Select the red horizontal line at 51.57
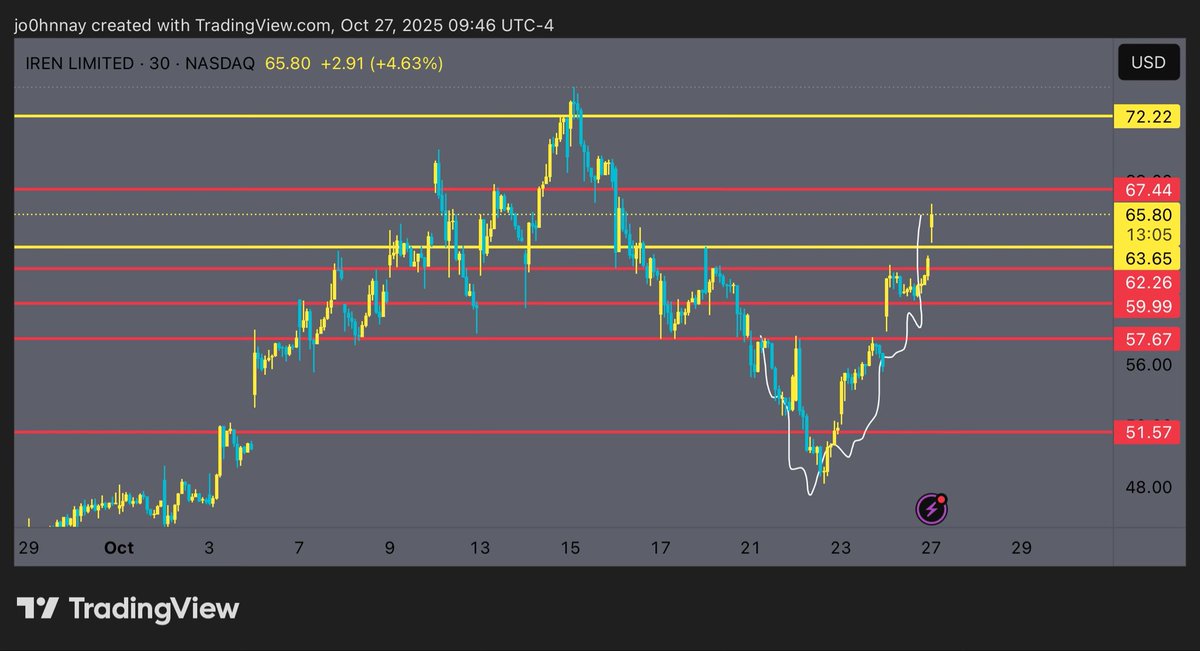 400,432
